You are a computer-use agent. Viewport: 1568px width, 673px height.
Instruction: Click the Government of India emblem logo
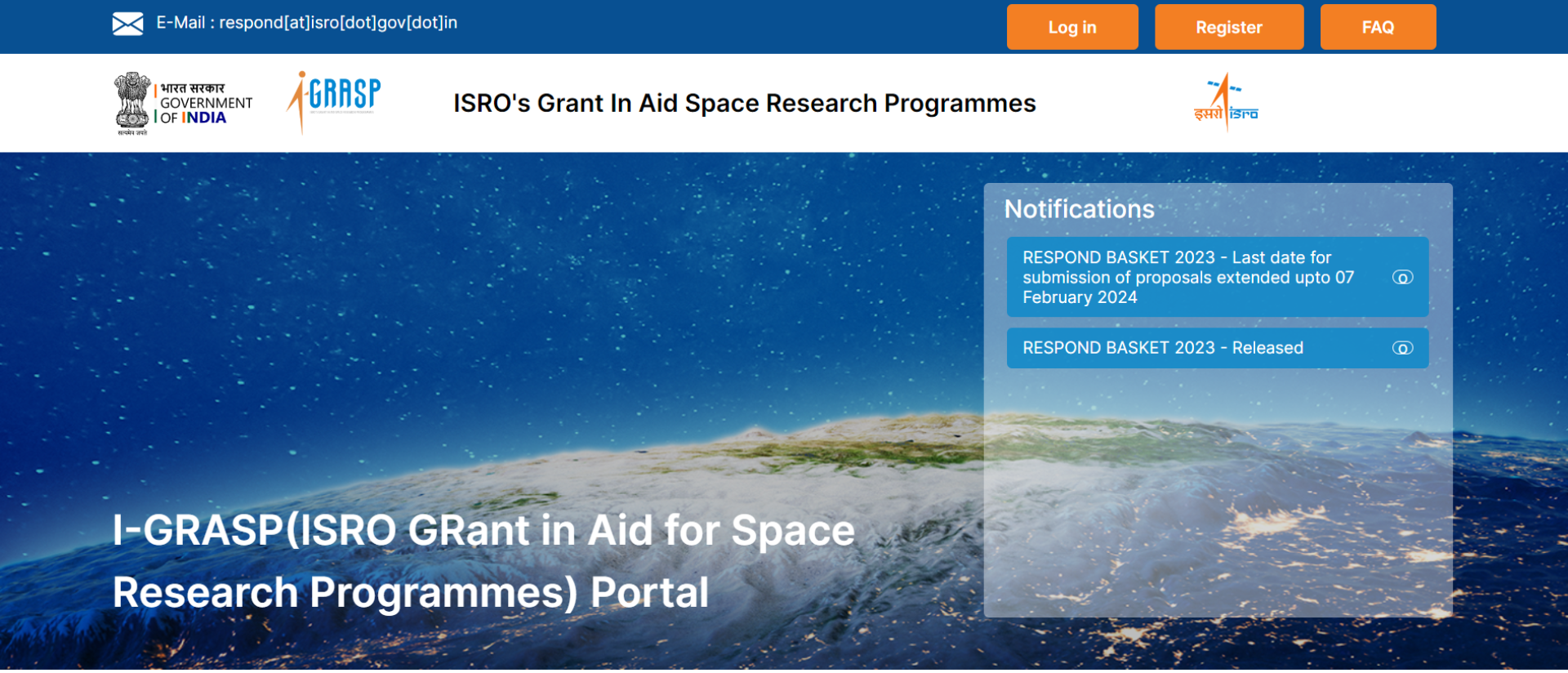(x=184, y=104)
